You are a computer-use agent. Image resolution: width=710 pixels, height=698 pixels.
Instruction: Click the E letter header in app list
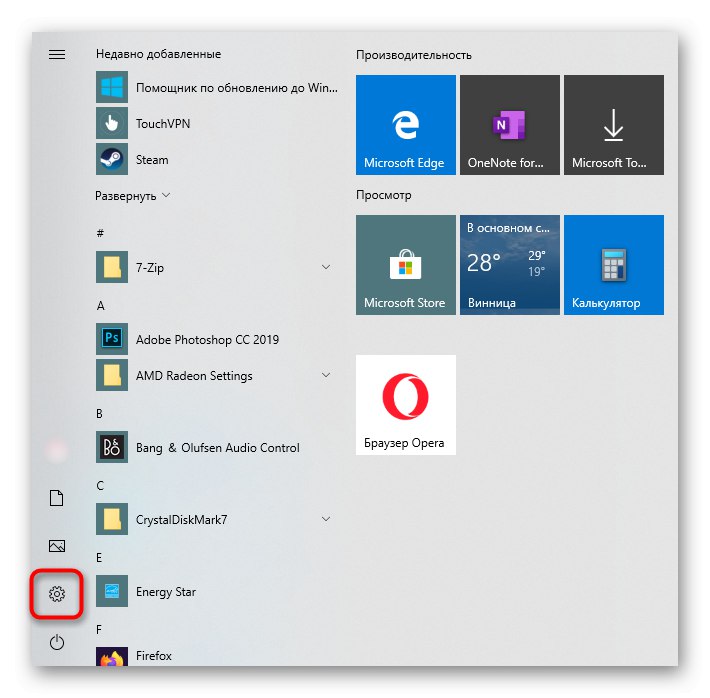click(99, 558)
